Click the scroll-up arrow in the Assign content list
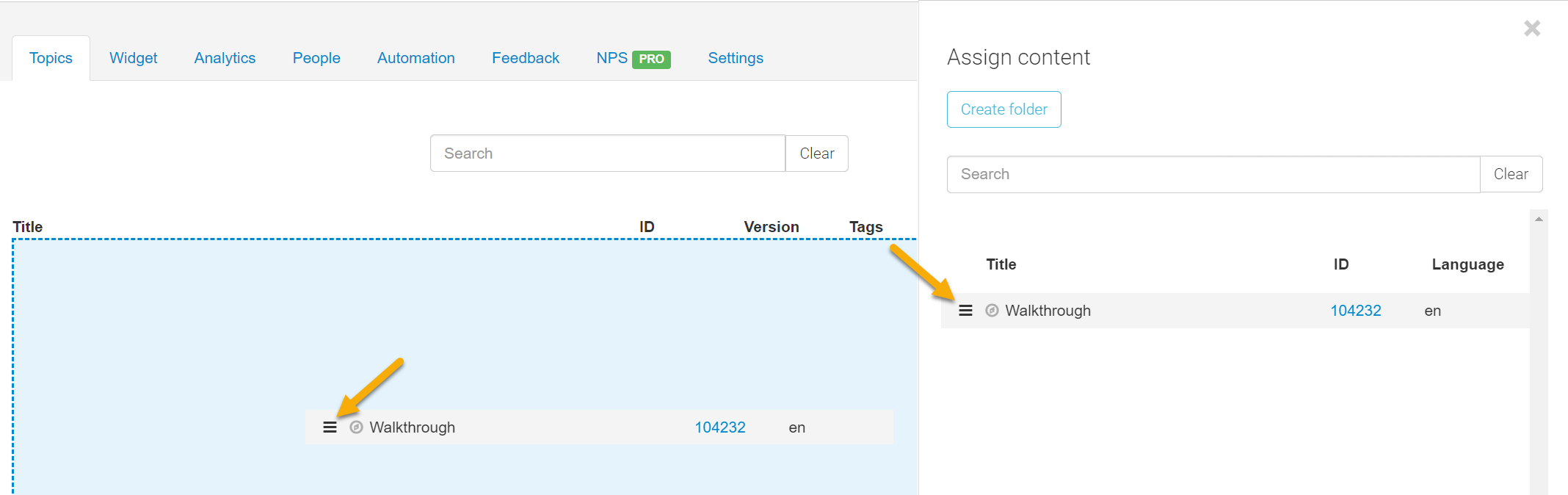This screenshot has height=495, width=1568. pyautogui.click(x=1539, y=219)
